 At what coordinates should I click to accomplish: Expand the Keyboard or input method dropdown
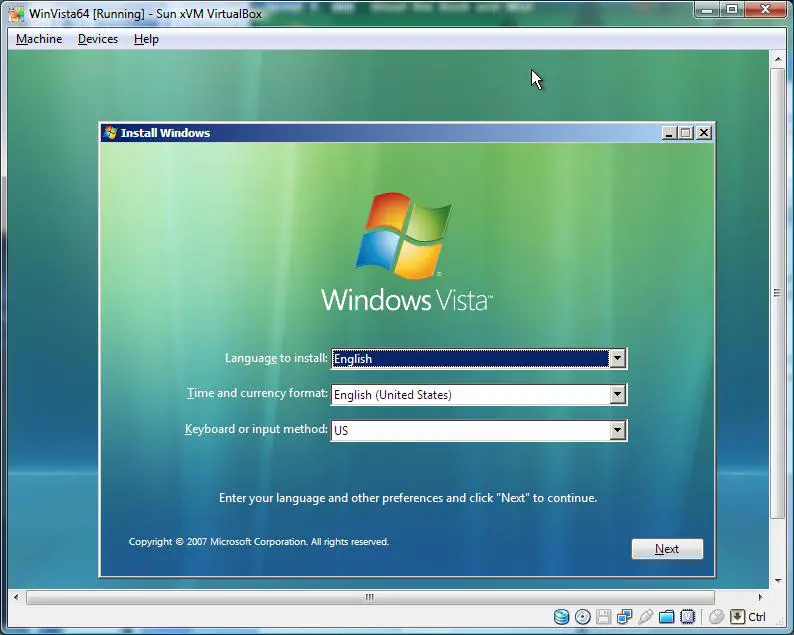[x=617, y=430]
